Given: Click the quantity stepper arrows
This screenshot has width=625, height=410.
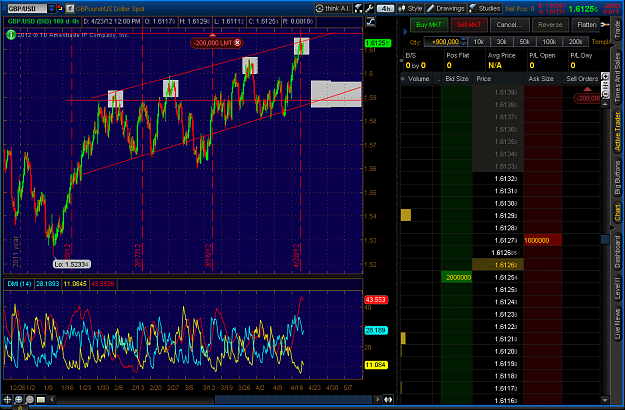Looking at the screenshot, I should click(464, 42).
